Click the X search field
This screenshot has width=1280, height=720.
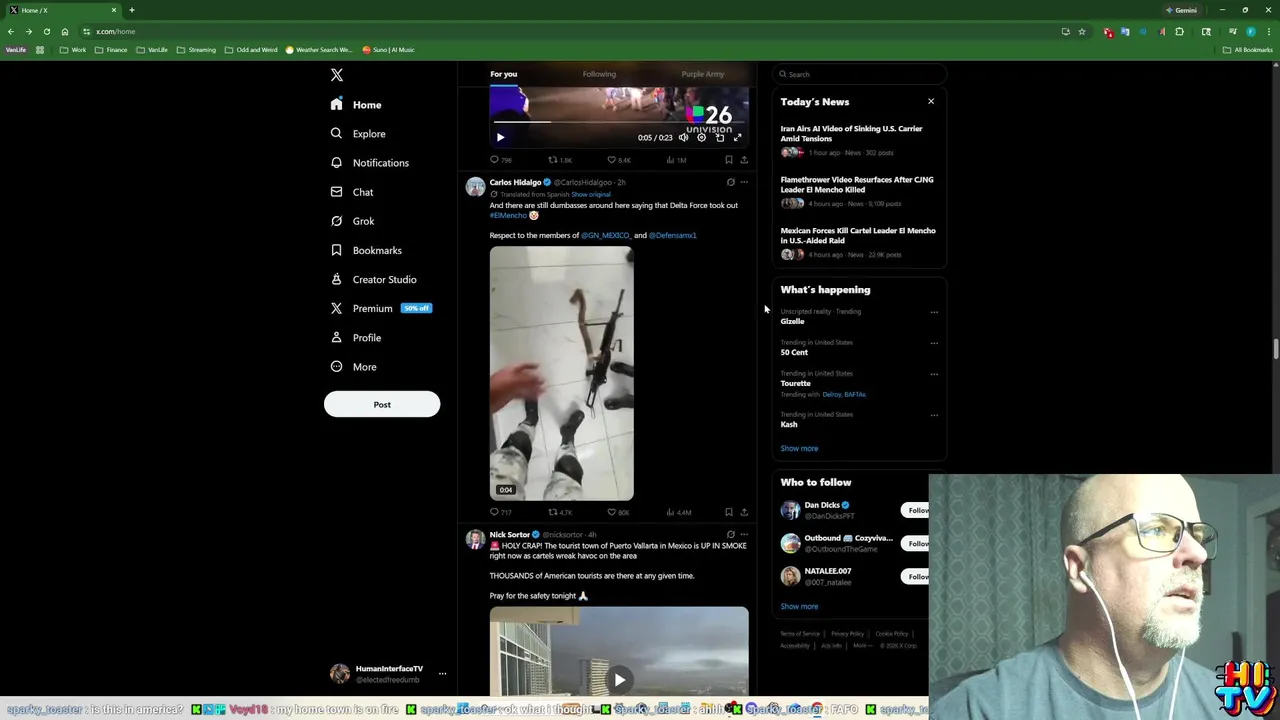pos(859,74)
